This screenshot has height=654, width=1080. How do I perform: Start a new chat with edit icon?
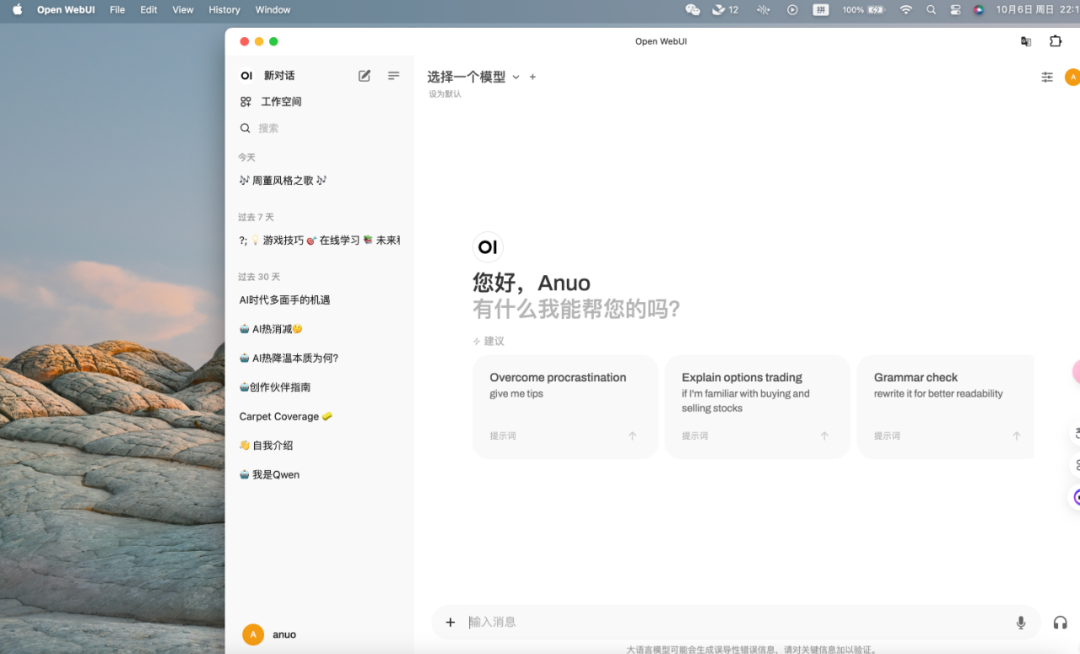tap(364, 76)
